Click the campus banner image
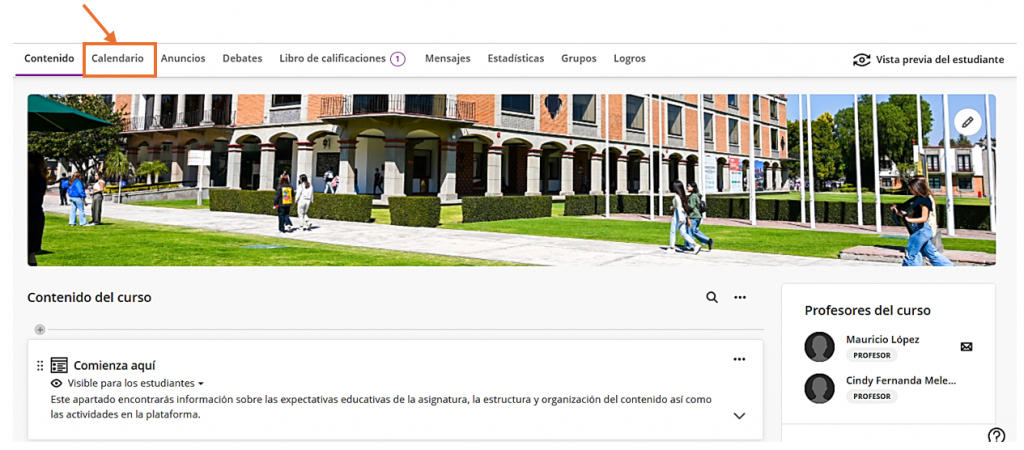This screenshot has width=1024, height=450. click(x=511, y=180)
